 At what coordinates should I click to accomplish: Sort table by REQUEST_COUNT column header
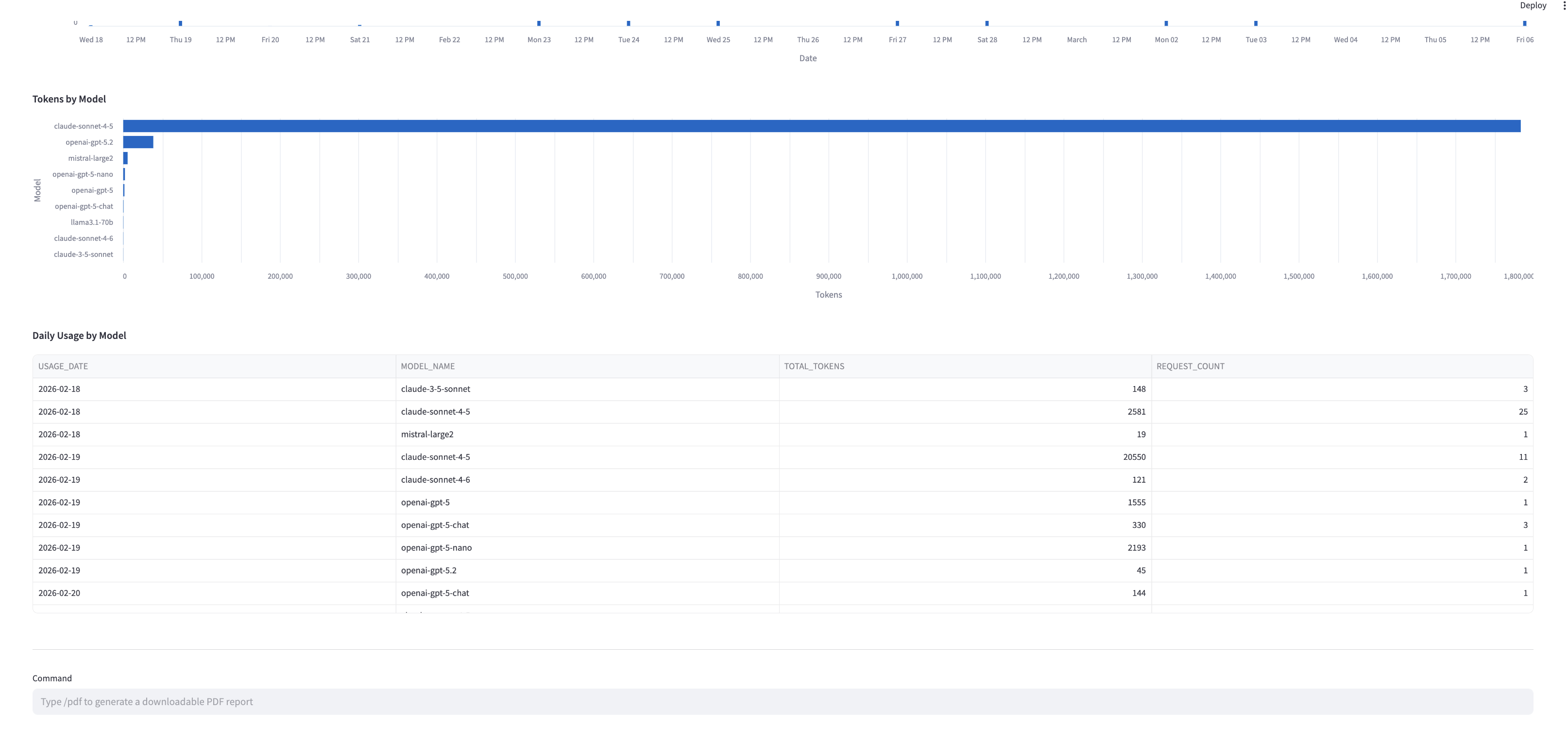(1190, 366)
